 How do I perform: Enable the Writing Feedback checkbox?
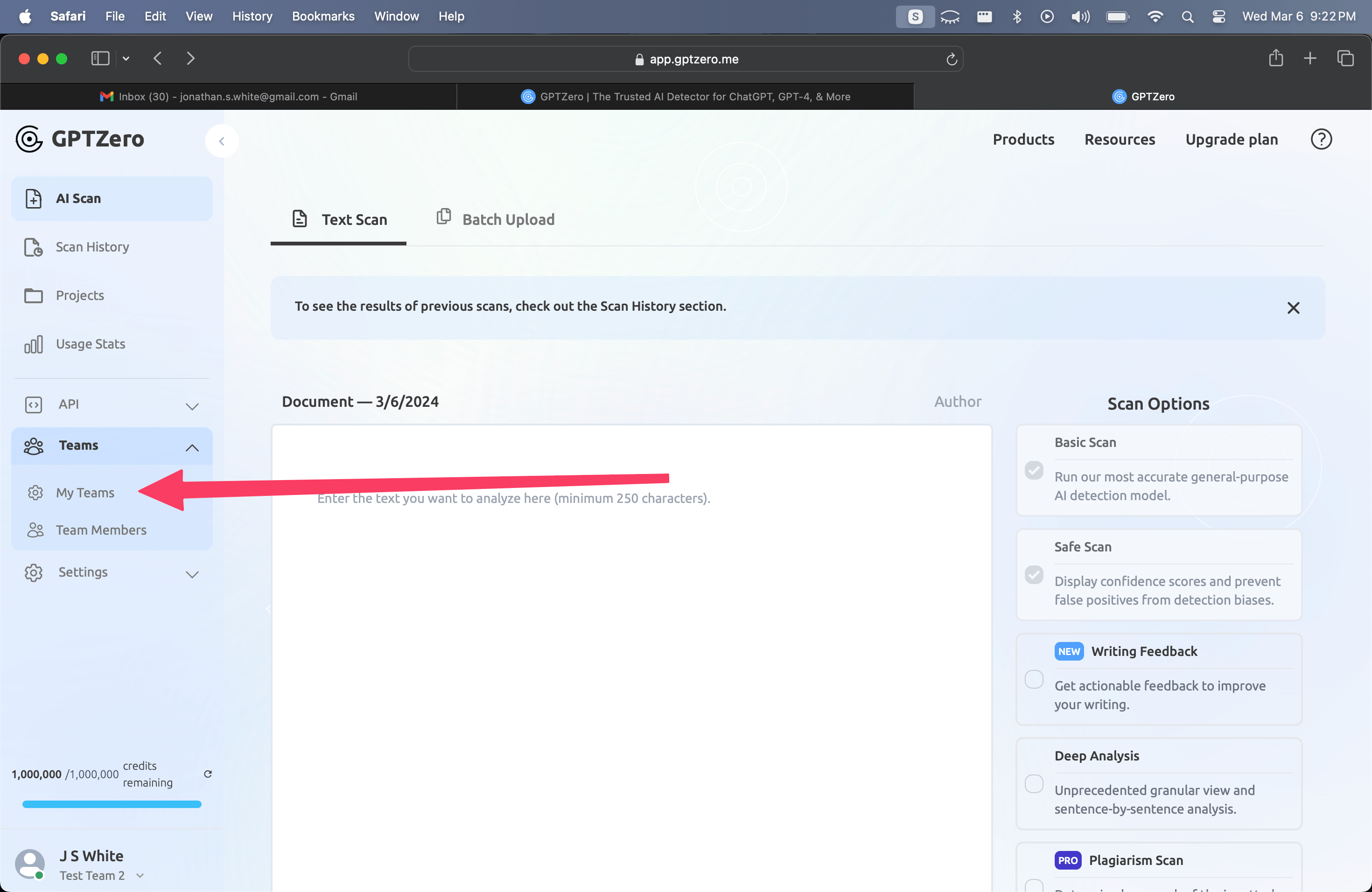pyautogui.click(x=1034, y=679)
